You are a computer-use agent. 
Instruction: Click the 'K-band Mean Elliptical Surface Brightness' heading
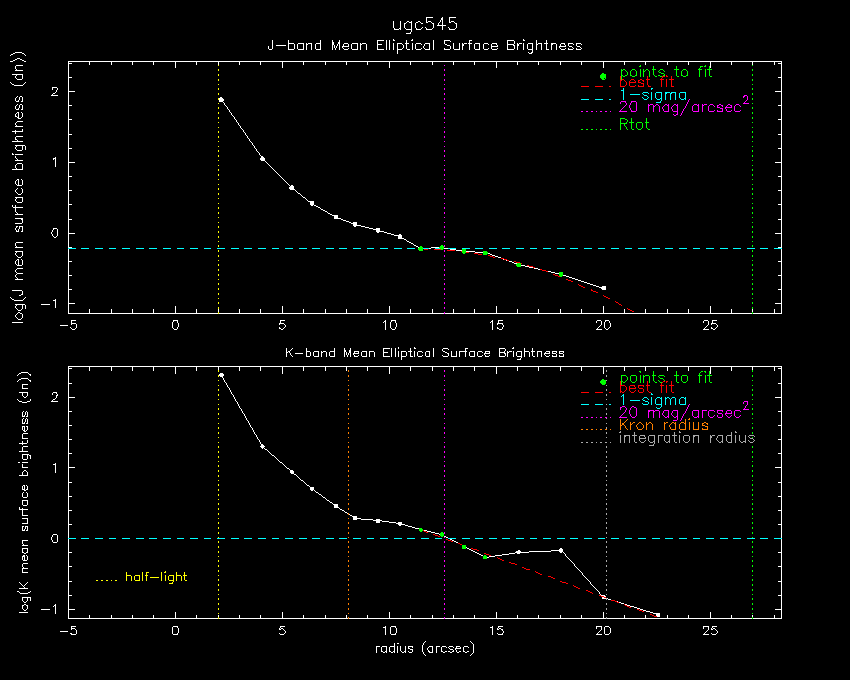tap(424, 353)
